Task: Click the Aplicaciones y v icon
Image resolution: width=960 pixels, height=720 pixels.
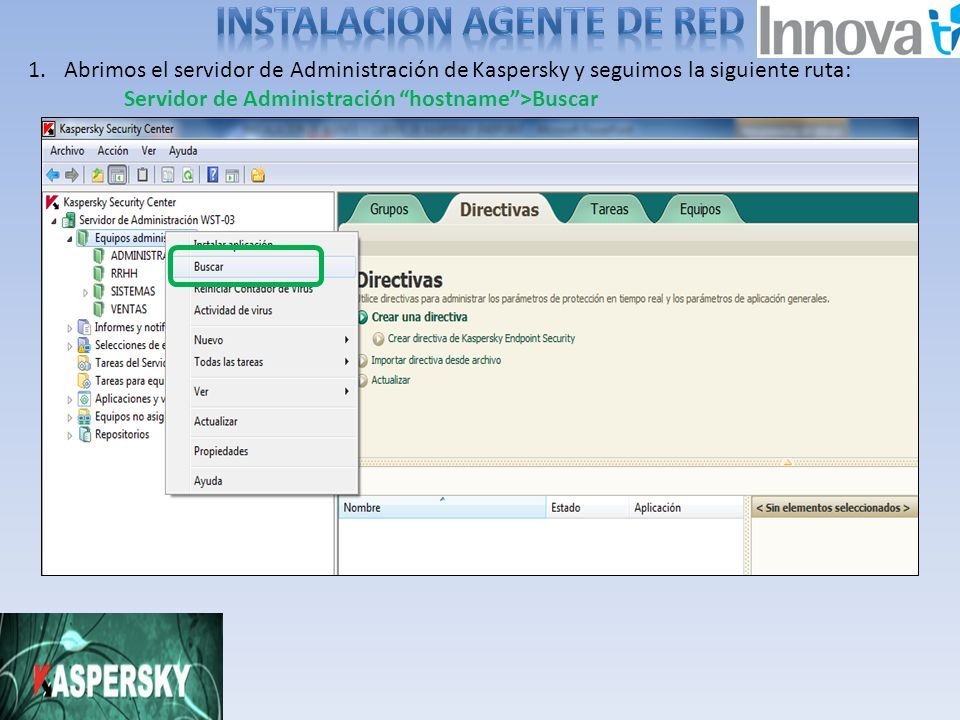Action: click(x=84, y=399)
